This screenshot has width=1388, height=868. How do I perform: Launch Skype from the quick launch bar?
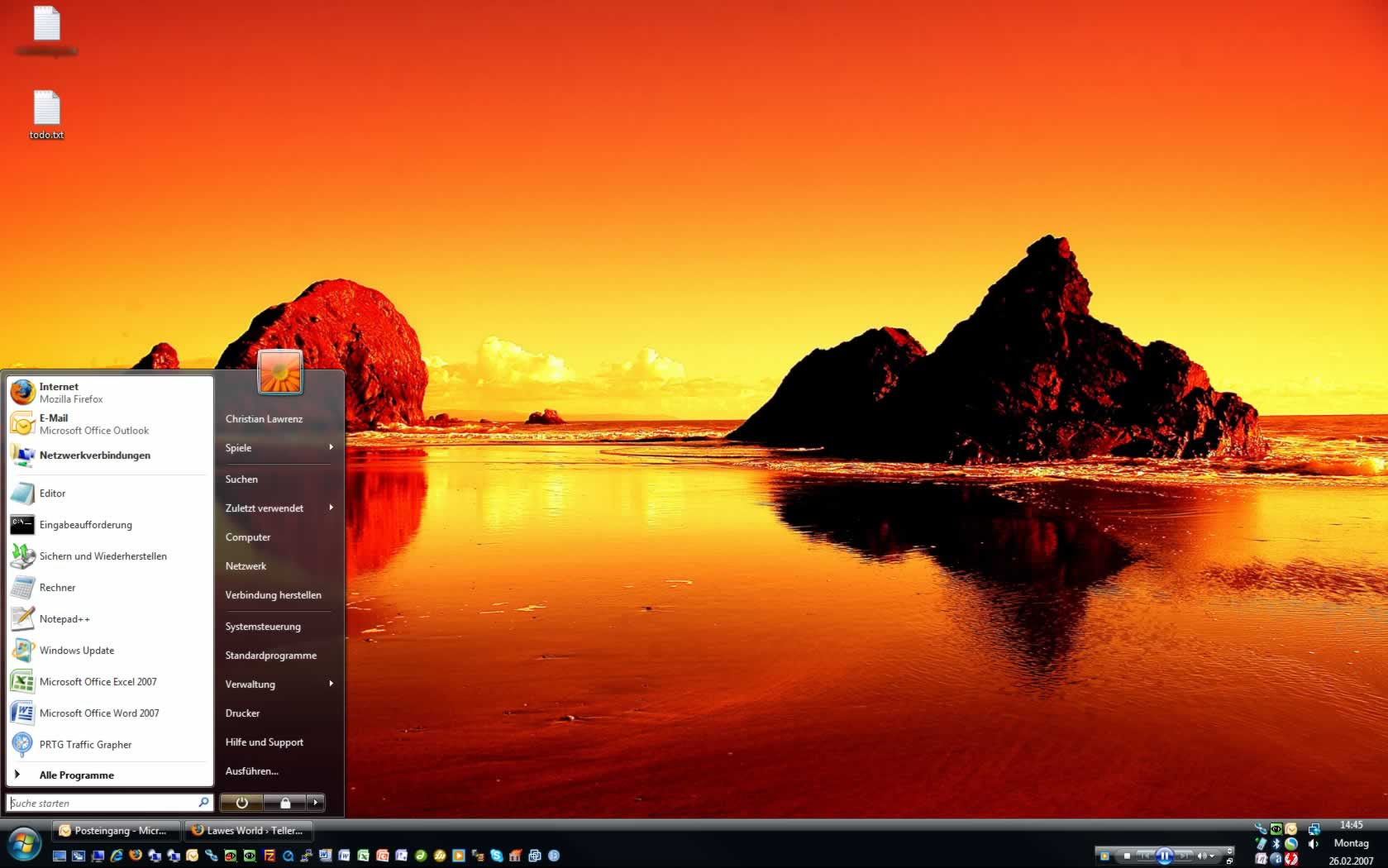coord(496,856)
